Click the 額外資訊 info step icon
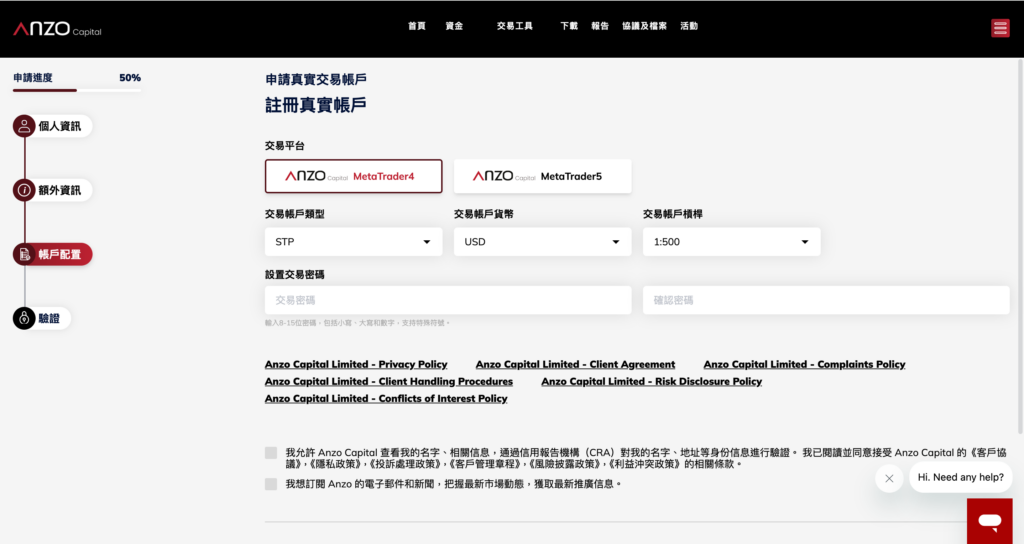1024x544 pixels. tap(24, 190)
